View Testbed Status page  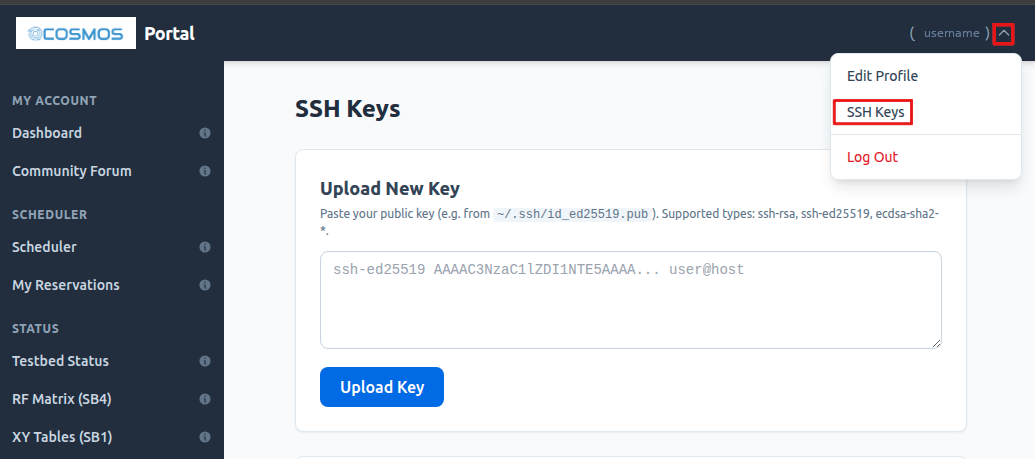pyautogui.click(x=60, y=361)
